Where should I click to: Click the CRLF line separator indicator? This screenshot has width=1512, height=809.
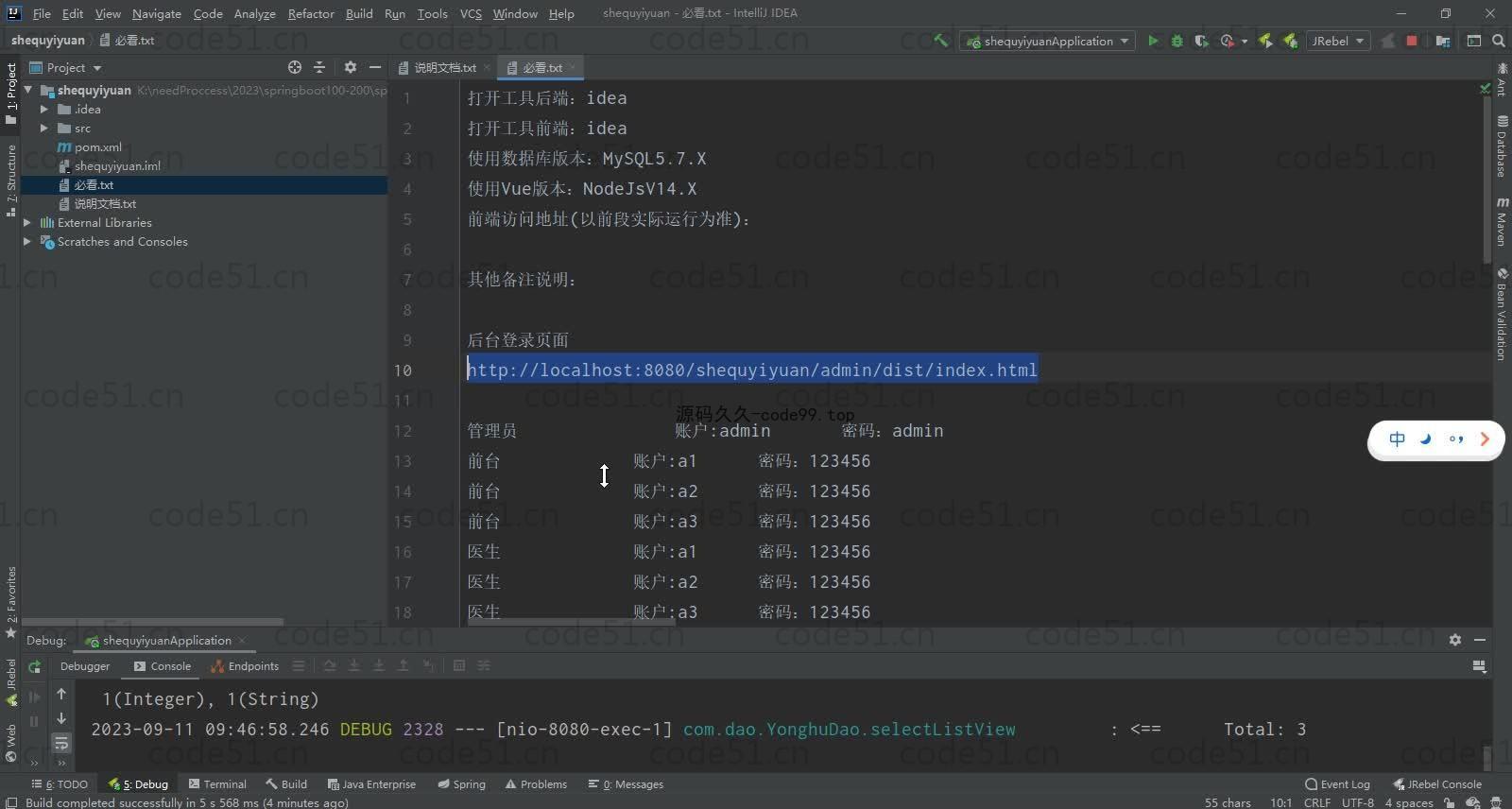click(1317, 802)
